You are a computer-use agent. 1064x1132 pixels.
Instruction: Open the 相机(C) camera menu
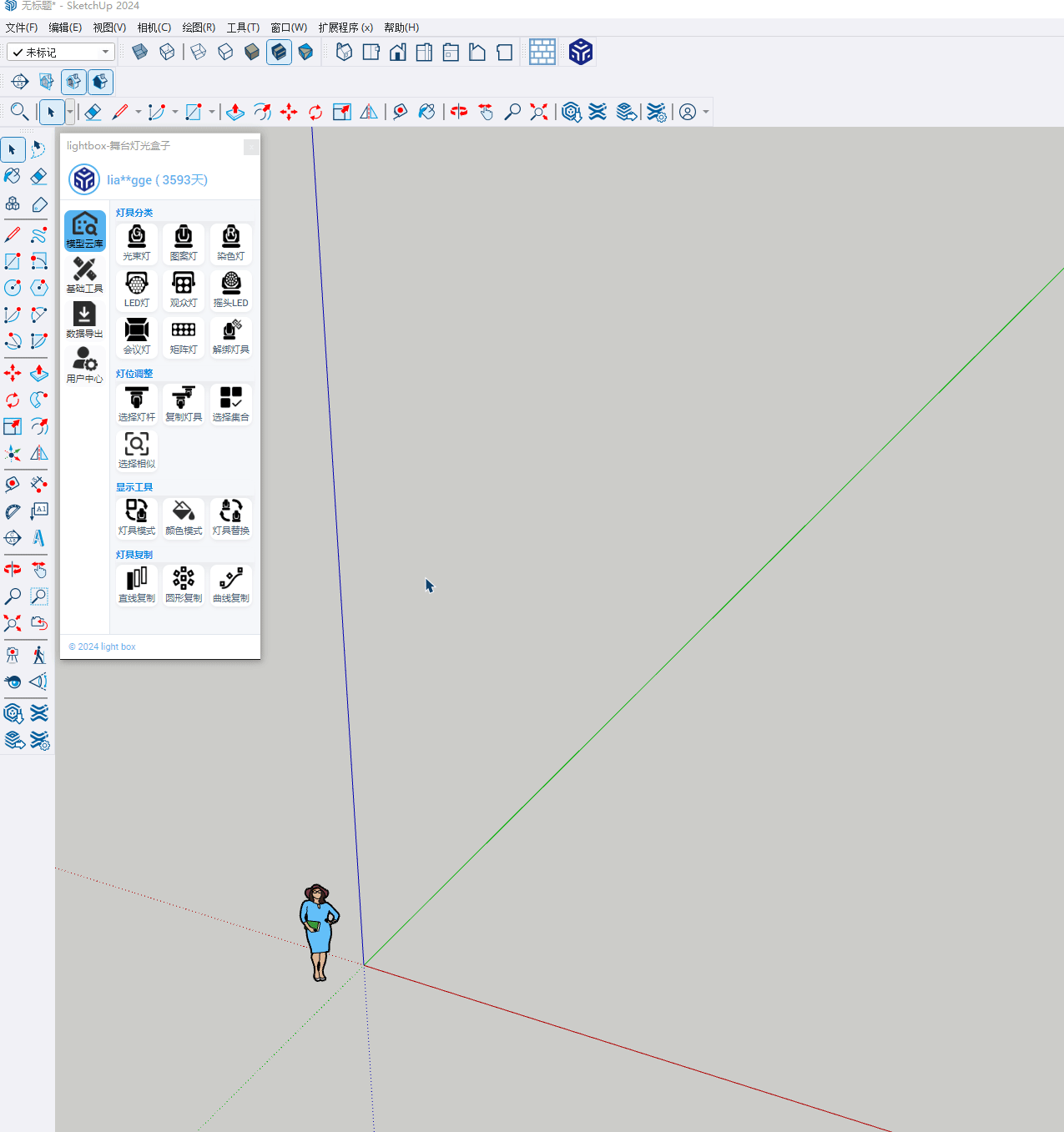pyautogui.click(x=154, y=28)
